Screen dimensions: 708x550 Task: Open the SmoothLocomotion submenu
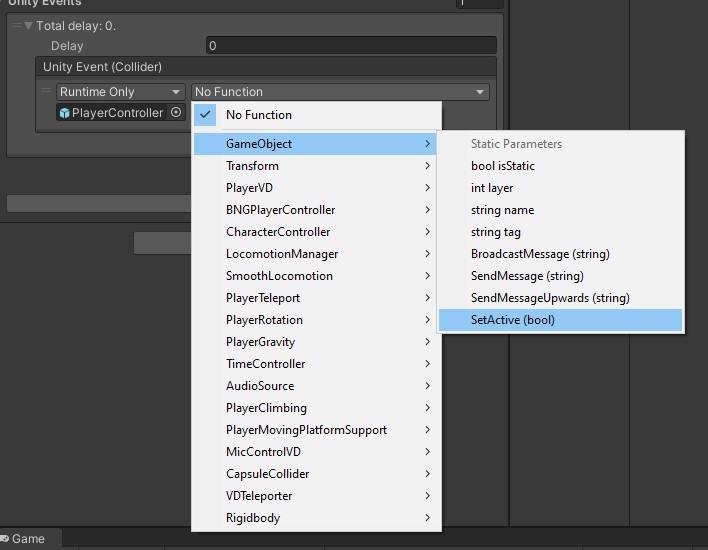click(317, 276)
